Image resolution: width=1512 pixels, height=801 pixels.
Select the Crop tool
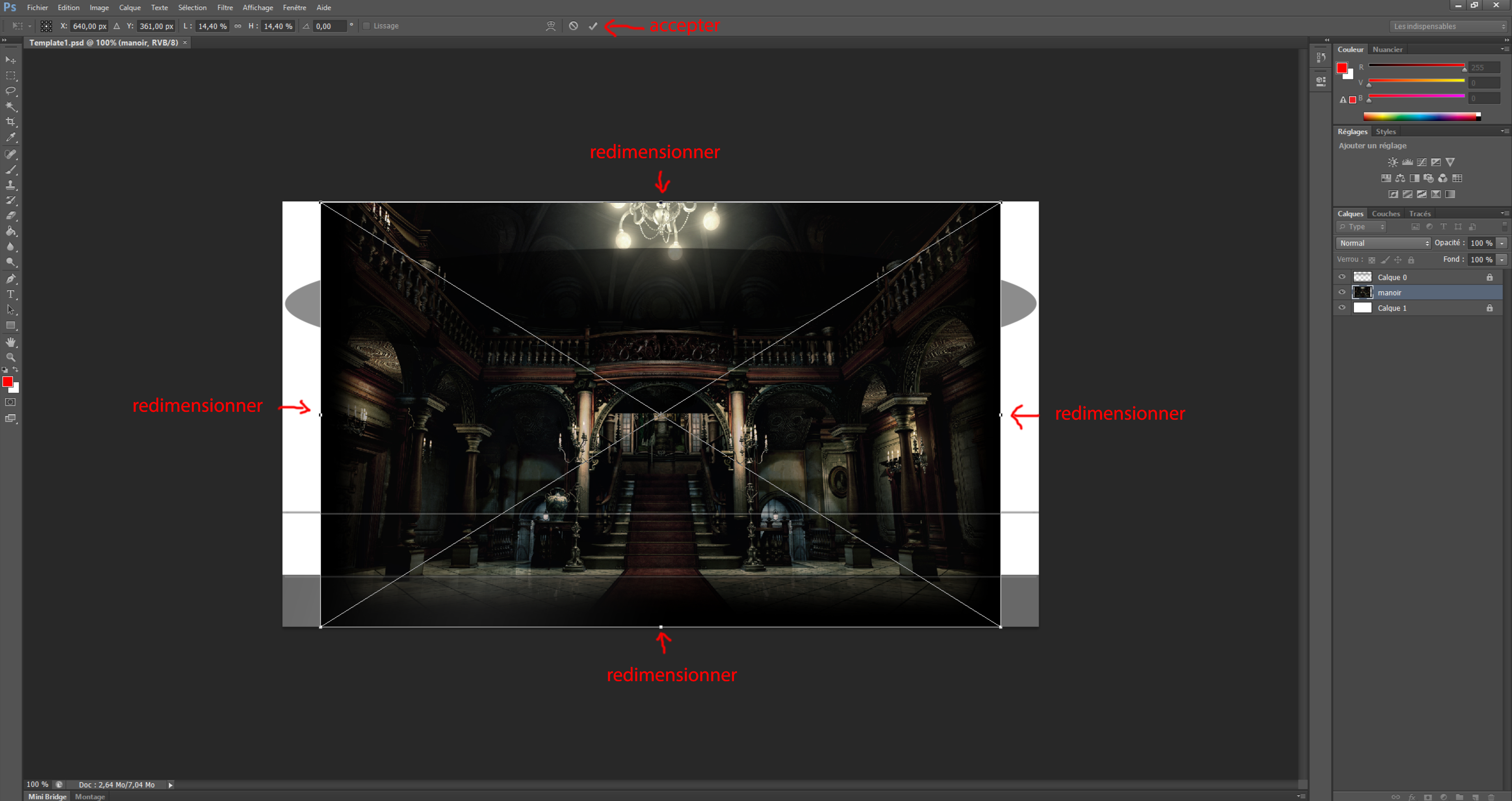11,121
